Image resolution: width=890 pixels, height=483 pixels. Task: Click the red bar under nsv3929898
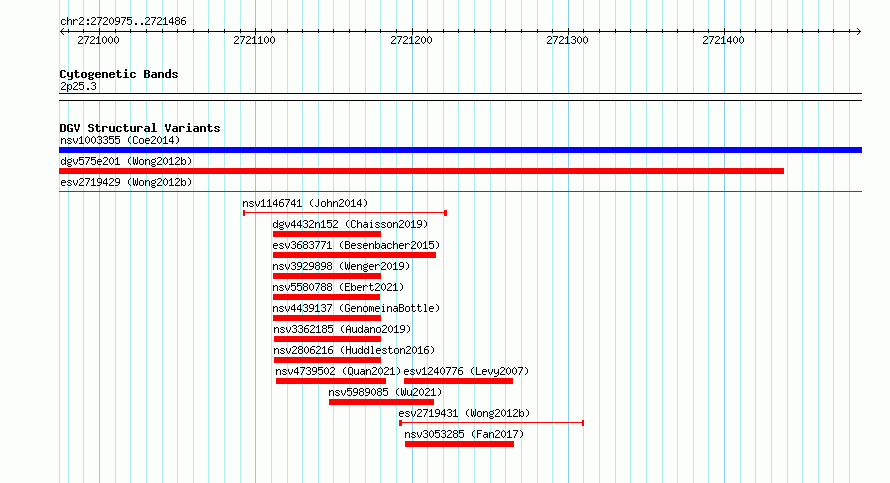(326, 276)
